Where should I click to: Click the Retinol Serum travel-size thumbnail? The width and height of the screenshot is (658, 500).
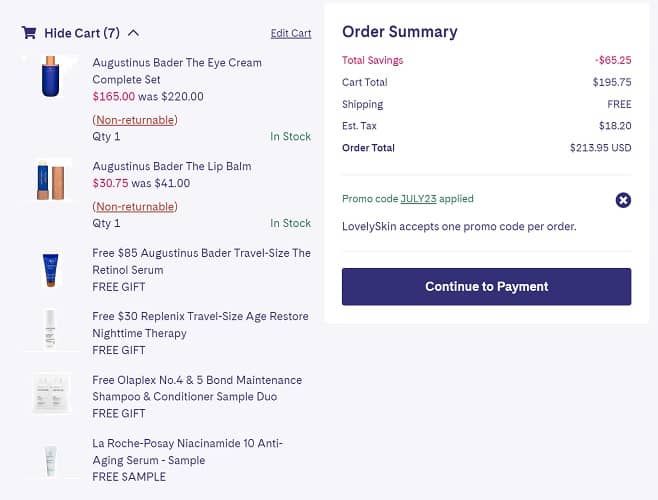pyautogui.click(x=51, y=269)
